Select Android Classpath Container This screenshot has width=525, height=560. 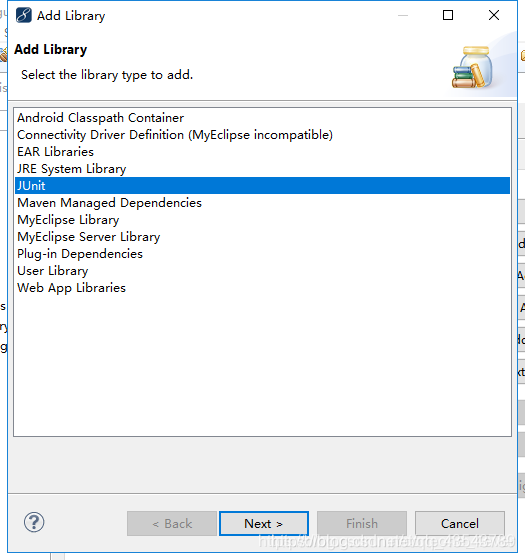coord(262,118)
